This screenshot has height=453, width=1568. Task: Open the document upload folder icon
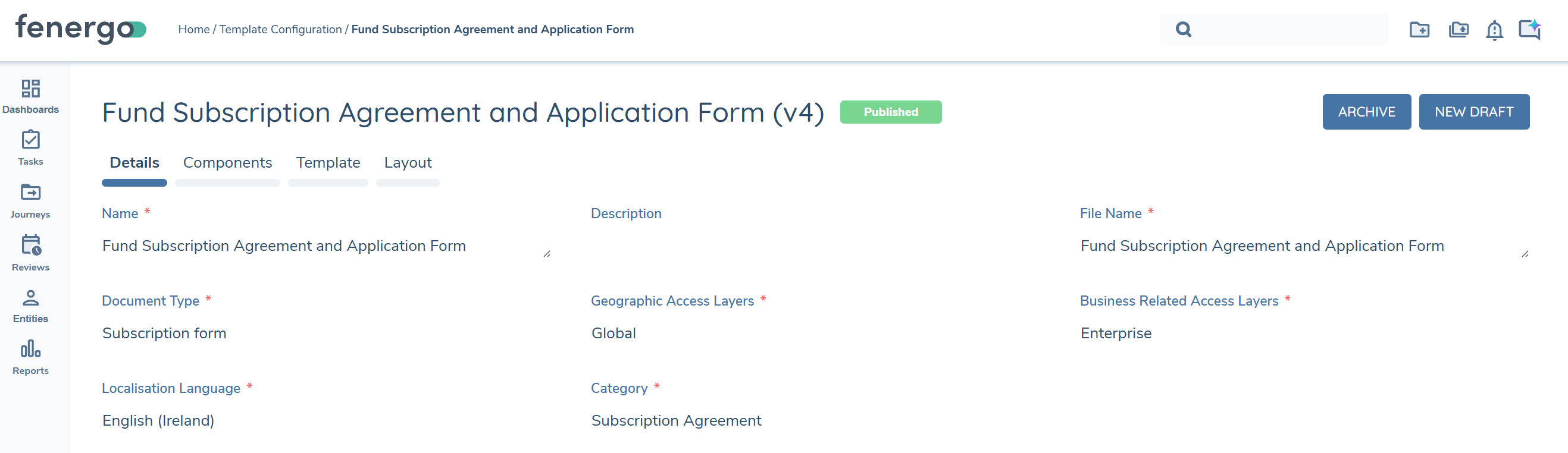click(x=1458, y=29)
